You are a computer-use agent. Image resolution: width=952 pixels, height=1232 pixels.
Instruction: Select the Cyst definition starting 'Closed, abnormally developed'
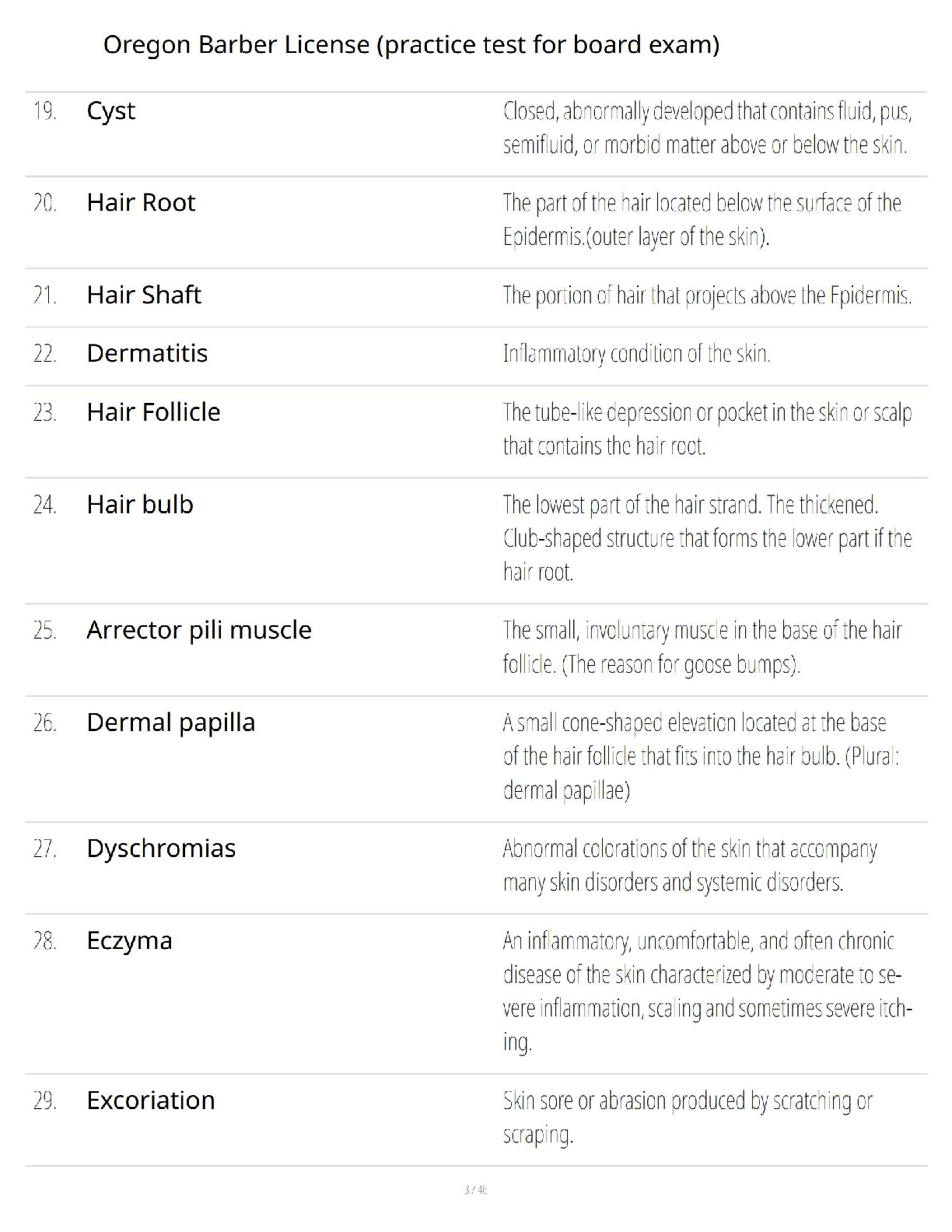(707, 128)
